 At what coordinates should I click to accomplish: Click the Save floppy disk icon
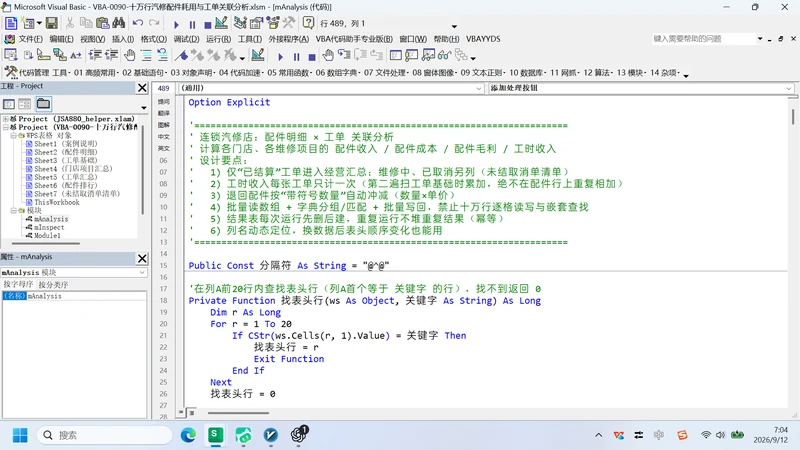click(x=52, y=23)
